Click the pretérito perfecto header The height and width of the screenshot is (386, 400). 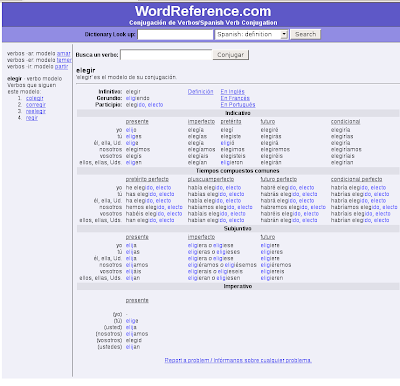click(147, 179)
